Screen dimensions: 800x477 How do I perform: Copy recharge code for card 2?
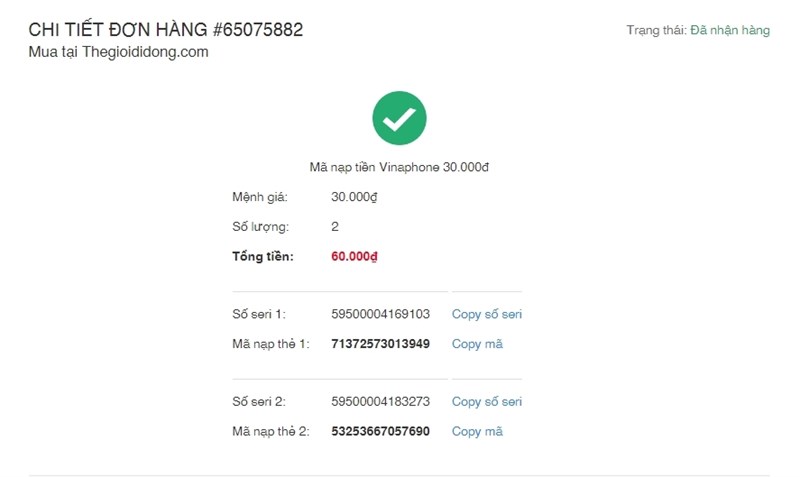pyautogui.click(x=477, y=431)
